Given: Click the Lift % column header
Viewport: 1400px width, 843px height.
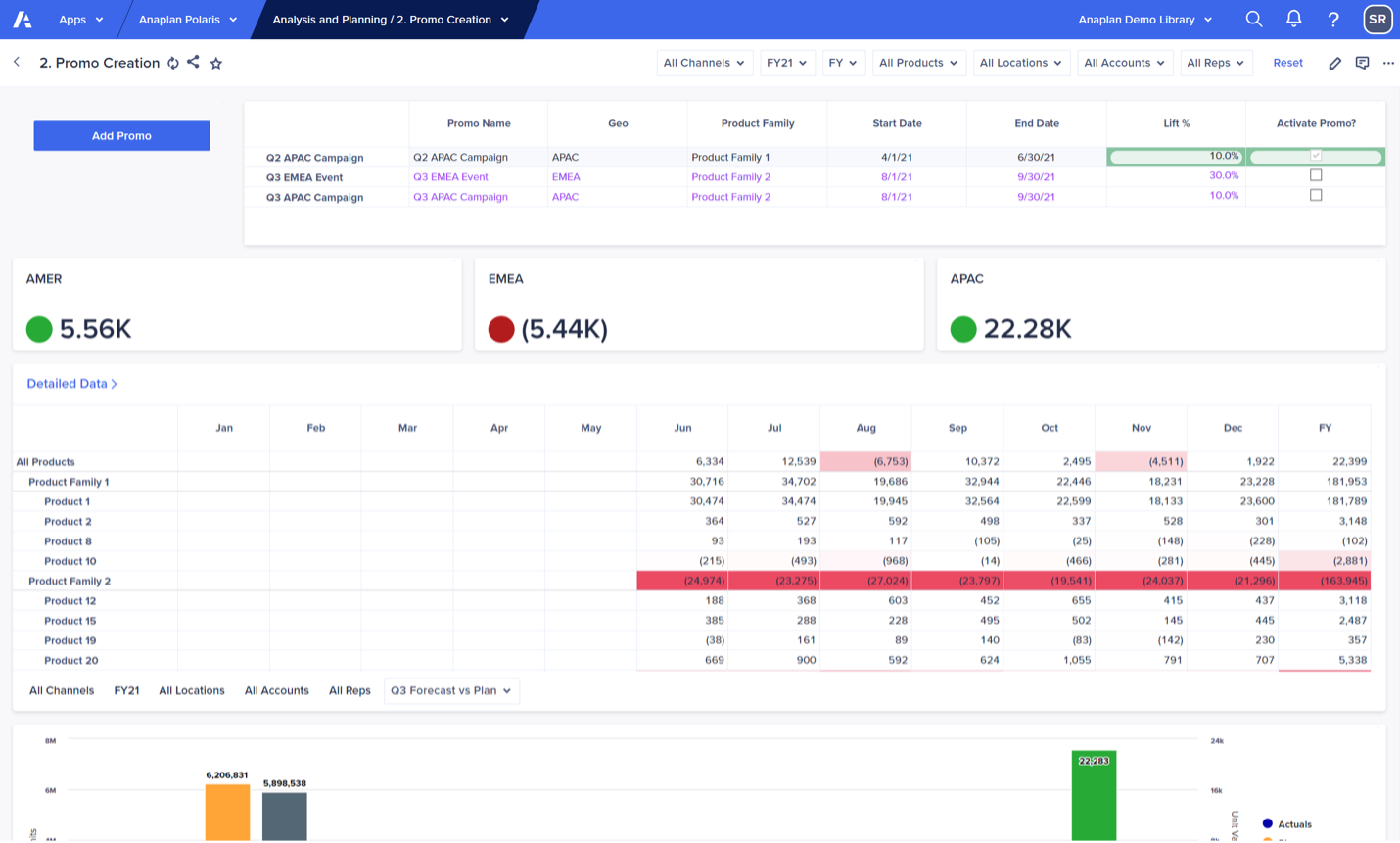Looking at the screenshot, I should pyautogui.click(x=1176, y=123).
